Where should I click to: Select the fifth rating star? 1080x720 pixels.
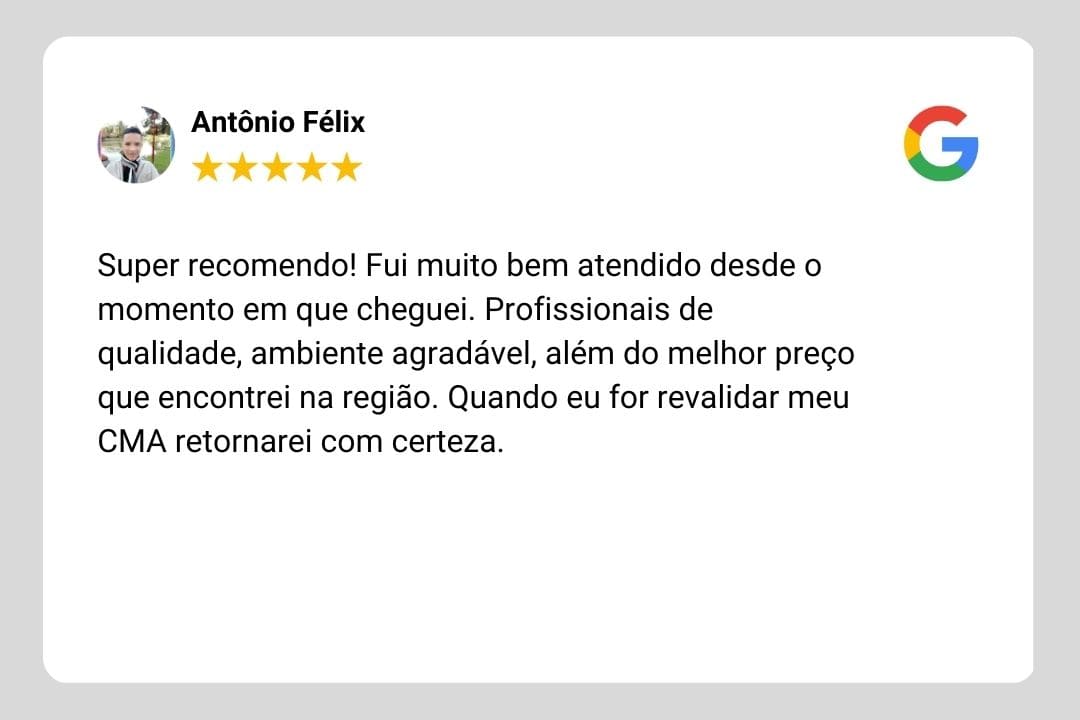[347, 167]
